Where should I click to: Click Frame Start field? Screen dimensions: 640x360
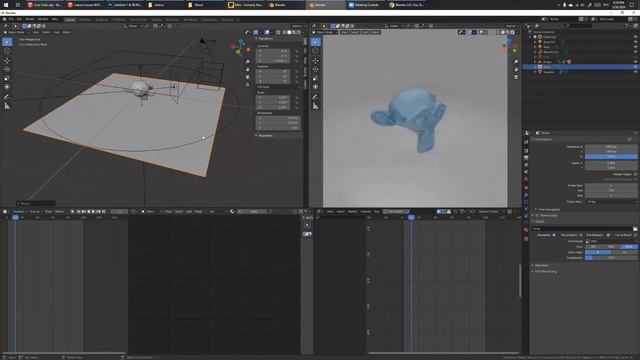click(611, 185)
